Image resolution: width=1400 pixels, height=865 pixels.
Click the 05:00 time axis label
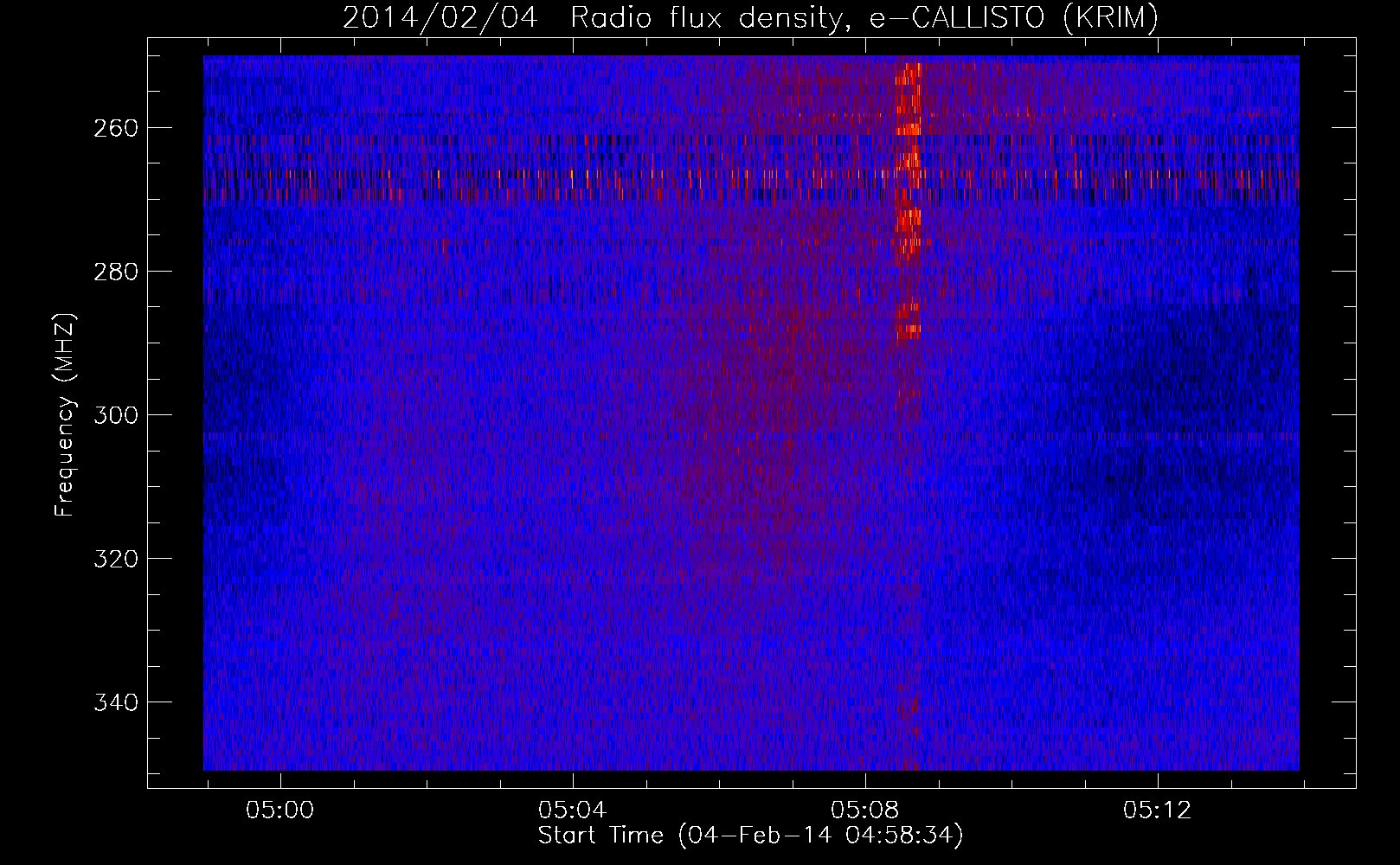pos(279,811)
